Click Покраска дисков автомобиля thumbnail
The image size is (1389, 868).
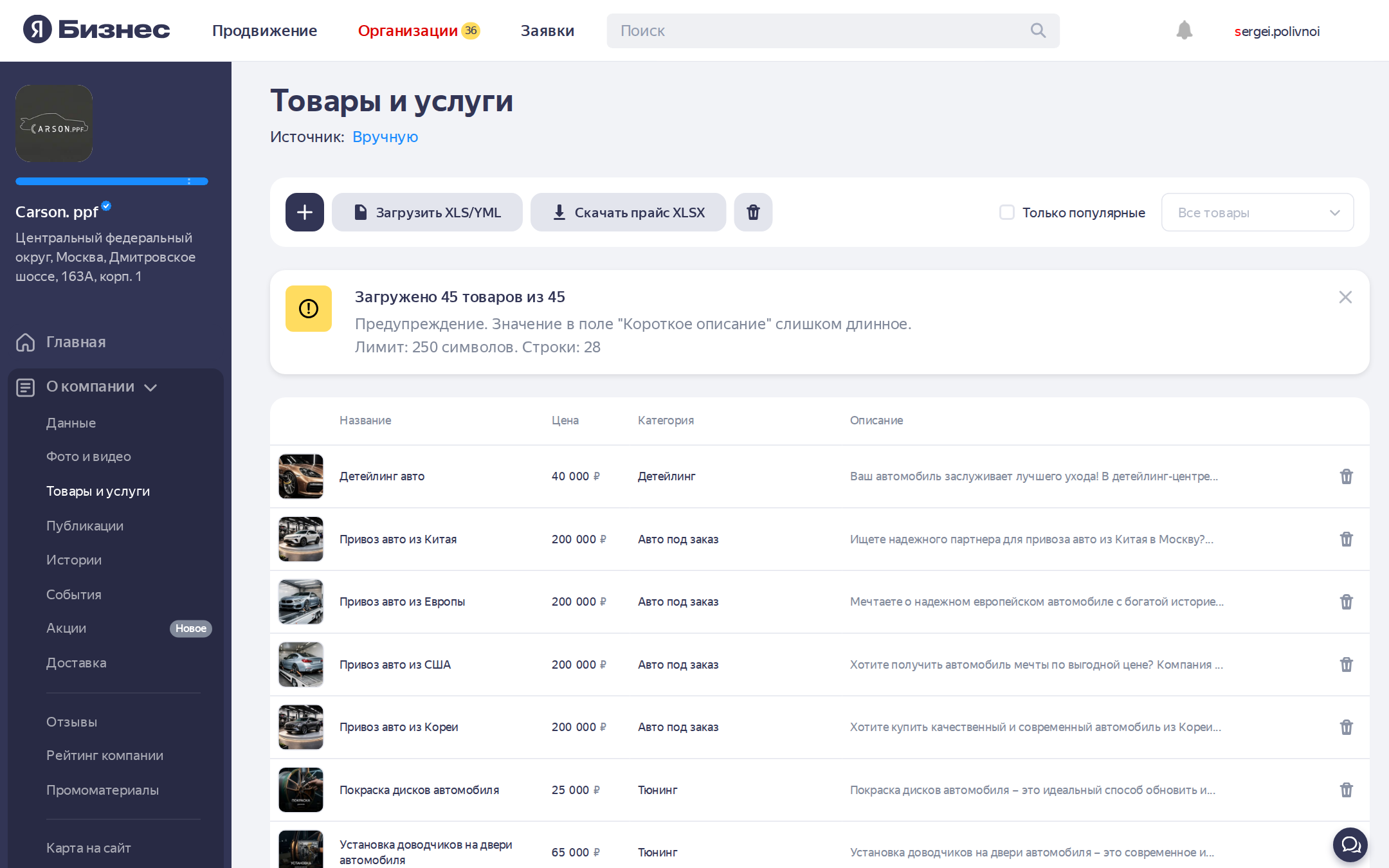[301, 790]
